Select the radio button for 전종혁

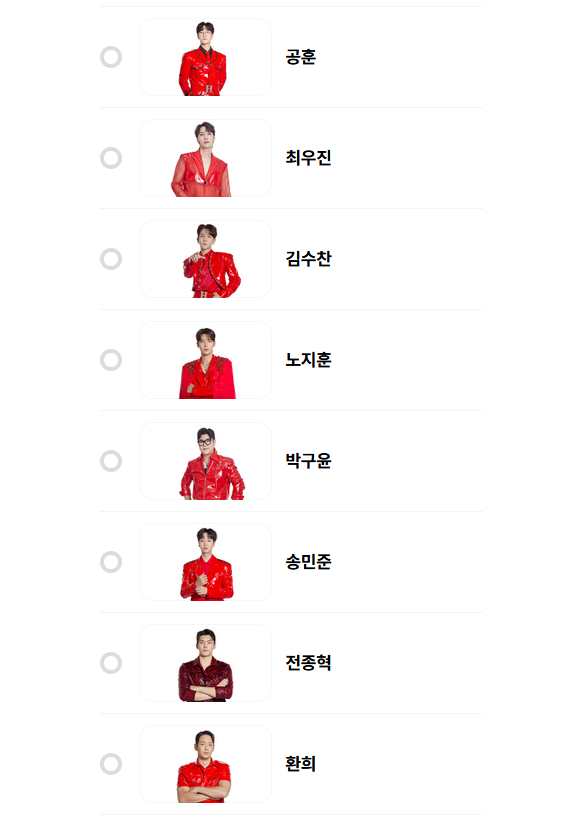pyautogui.click(x=110, y=663)
